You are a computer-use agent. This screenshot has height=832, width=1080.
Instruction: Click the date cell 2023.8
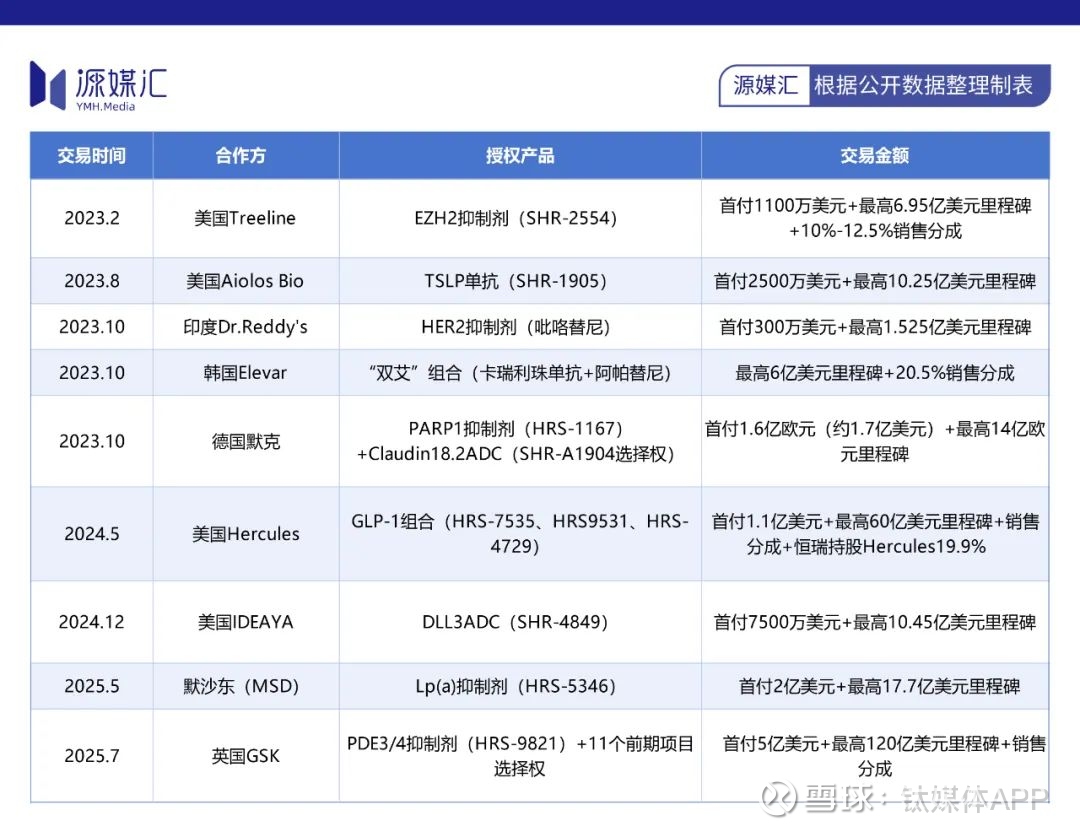[92, 281]
